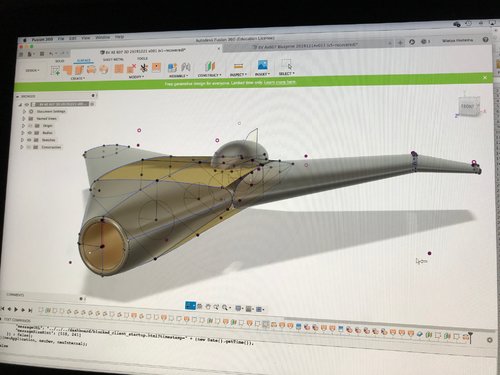The width and height of the screenshot is (500, 375).
Task: Click the Inspect measure ruler icon
Action: click(x=238, y=66)
